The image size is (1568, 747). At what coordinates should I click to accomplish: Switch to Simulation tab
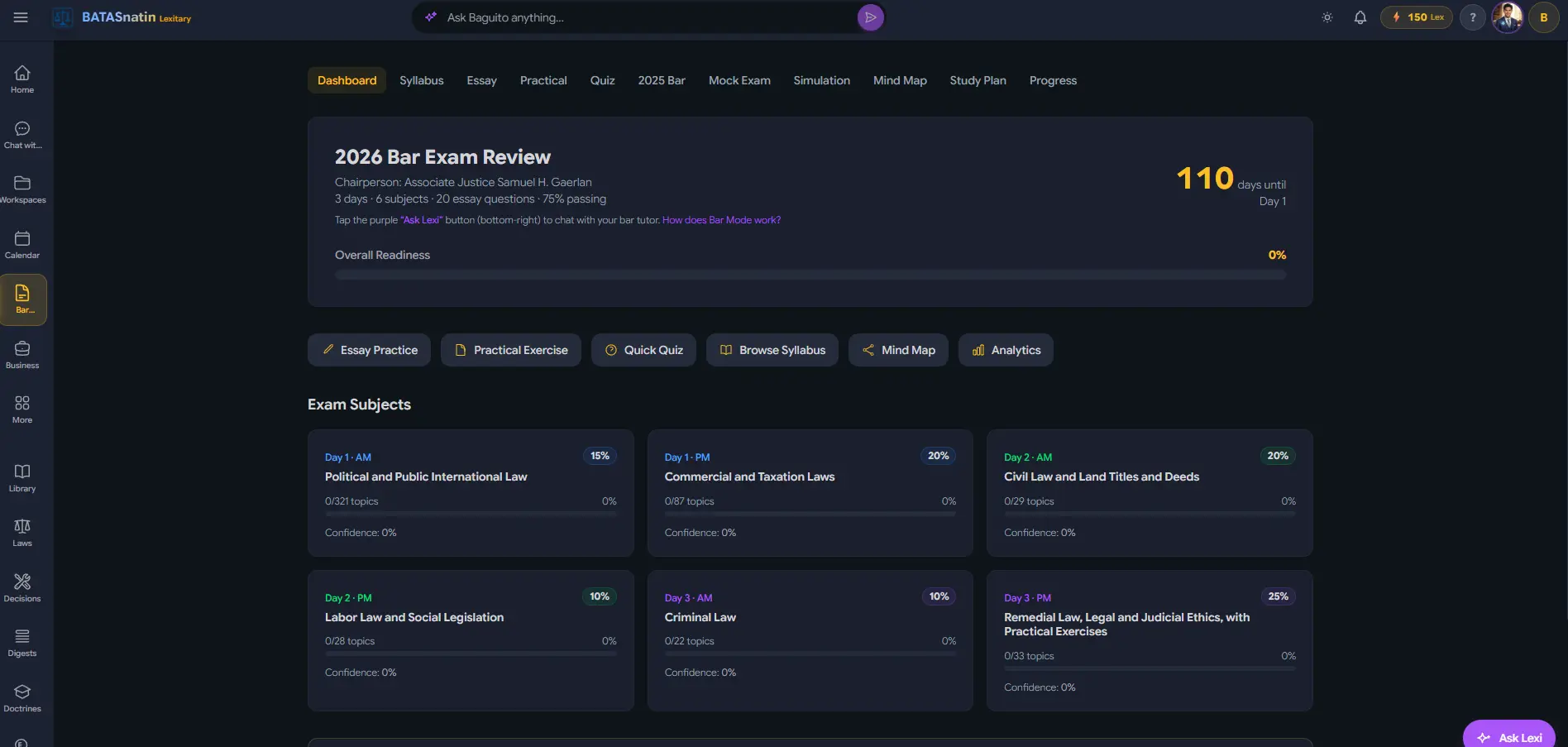pyautogui.click(x=821, y=80)
